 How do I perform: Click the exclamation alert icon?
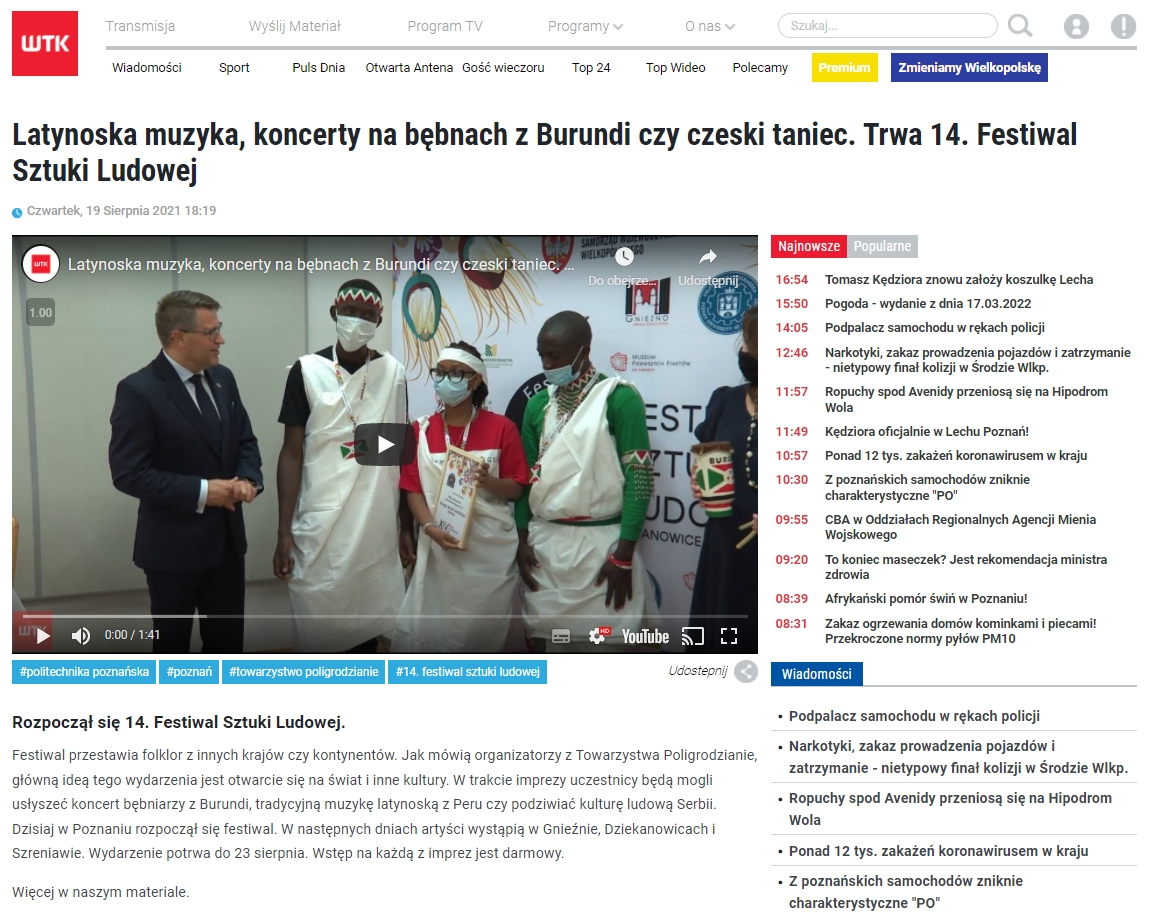(1123, 27)
